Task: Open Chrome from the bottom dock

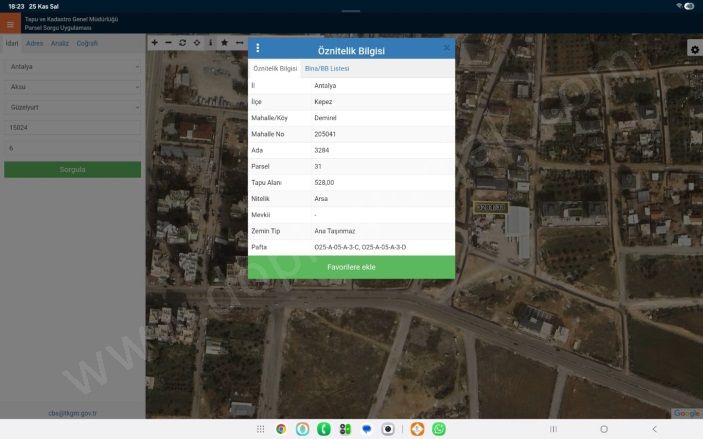Action: pos(281,429)
